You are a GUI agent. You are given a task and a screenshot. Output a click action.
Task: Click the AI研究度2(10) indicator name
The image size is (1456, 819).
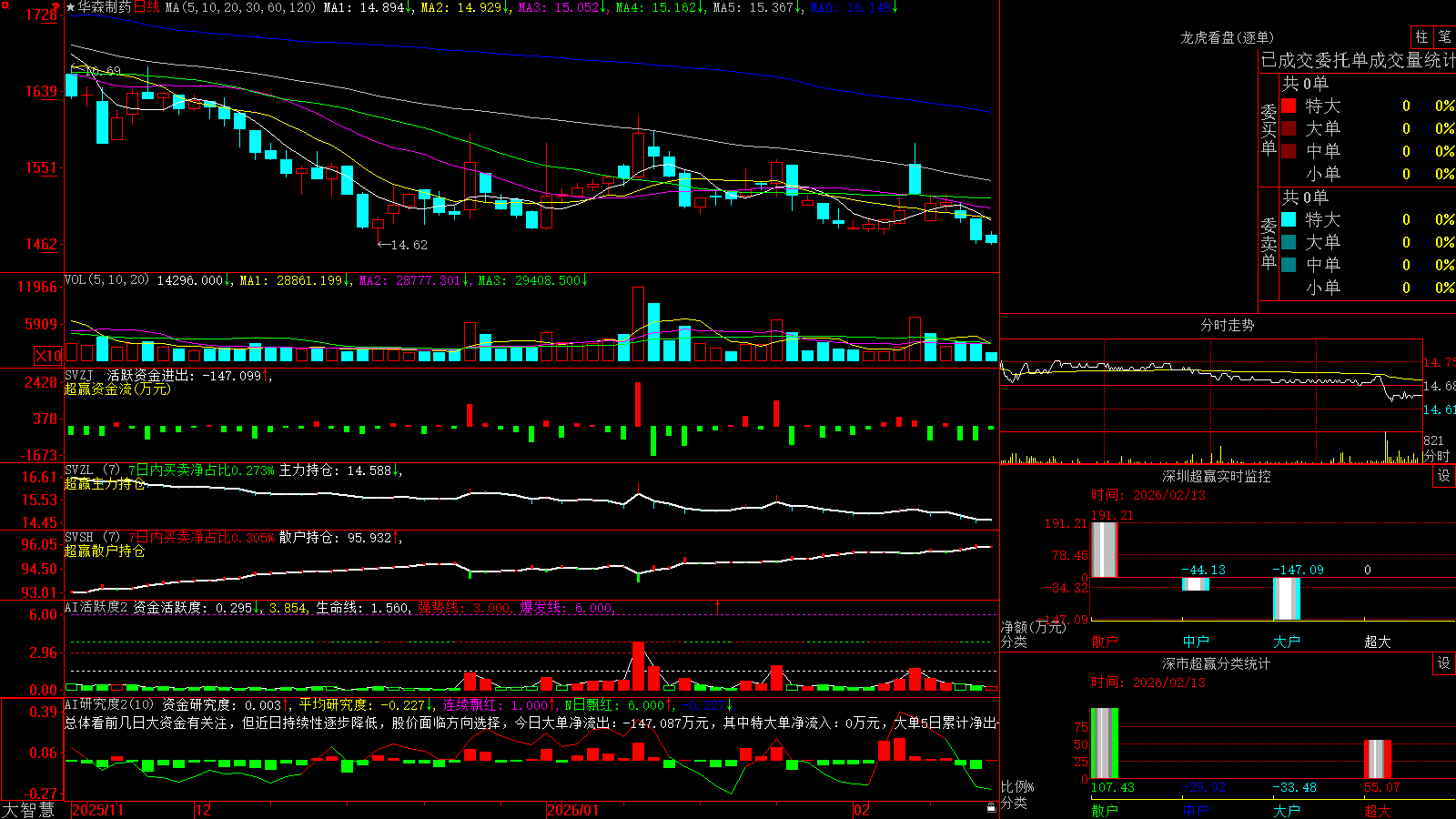pyautogui.click(x=109, y=704)
